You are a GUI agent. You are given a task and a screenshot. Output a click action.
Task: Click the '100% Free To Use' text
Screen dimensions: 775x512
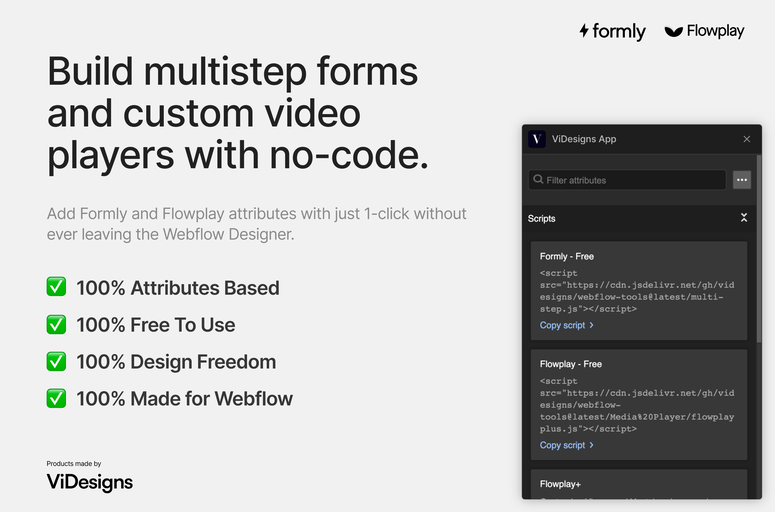coord(156,325)
